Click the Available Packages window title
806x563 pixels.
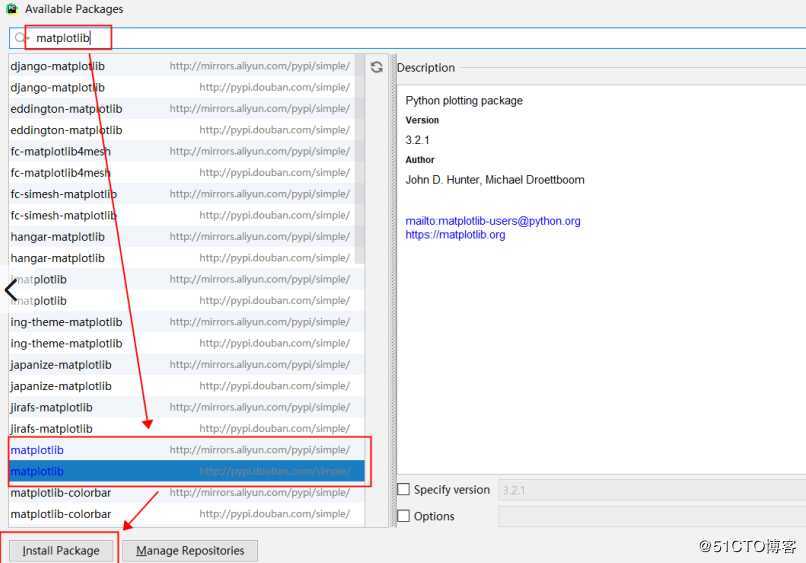[74, 9]
